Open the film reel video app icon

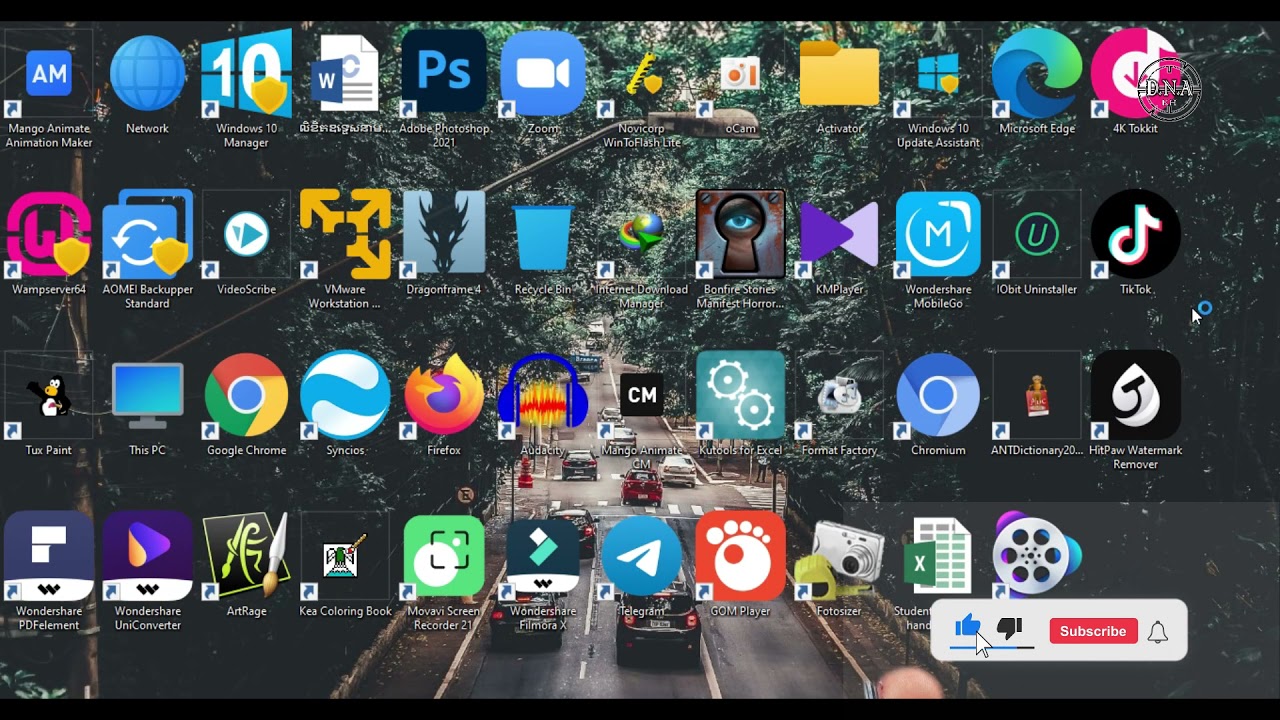click(1037, 556)
